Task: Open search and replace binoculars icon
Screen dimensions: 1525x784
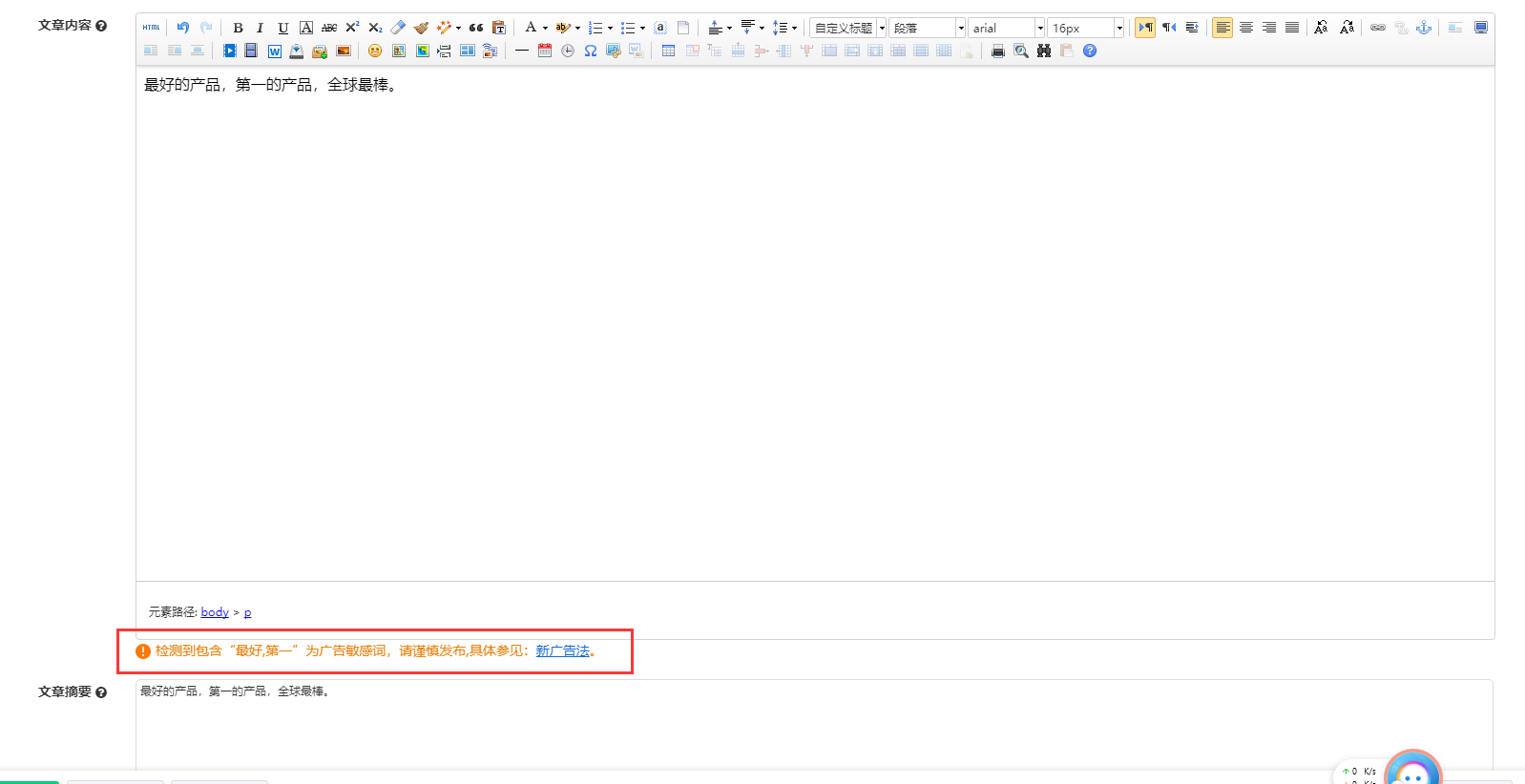Action: (x=1044, y=51)
